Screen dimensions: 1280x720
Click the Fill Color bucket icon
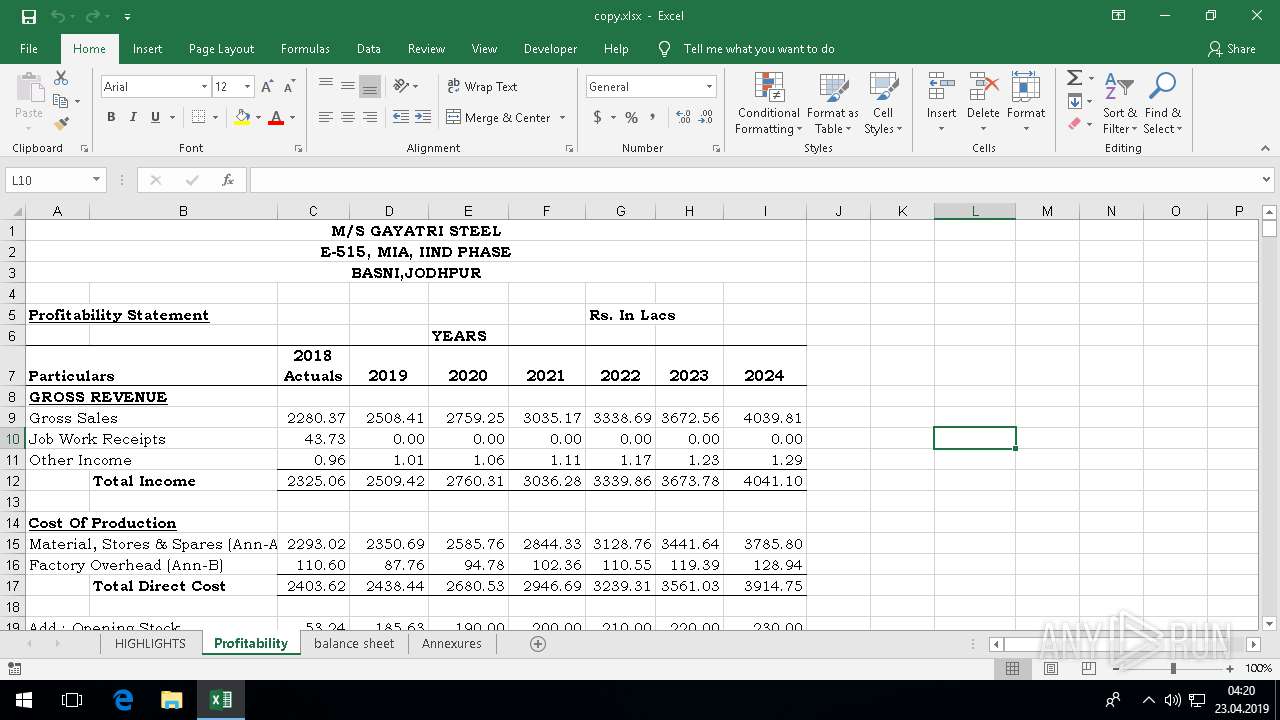point(241,117)
